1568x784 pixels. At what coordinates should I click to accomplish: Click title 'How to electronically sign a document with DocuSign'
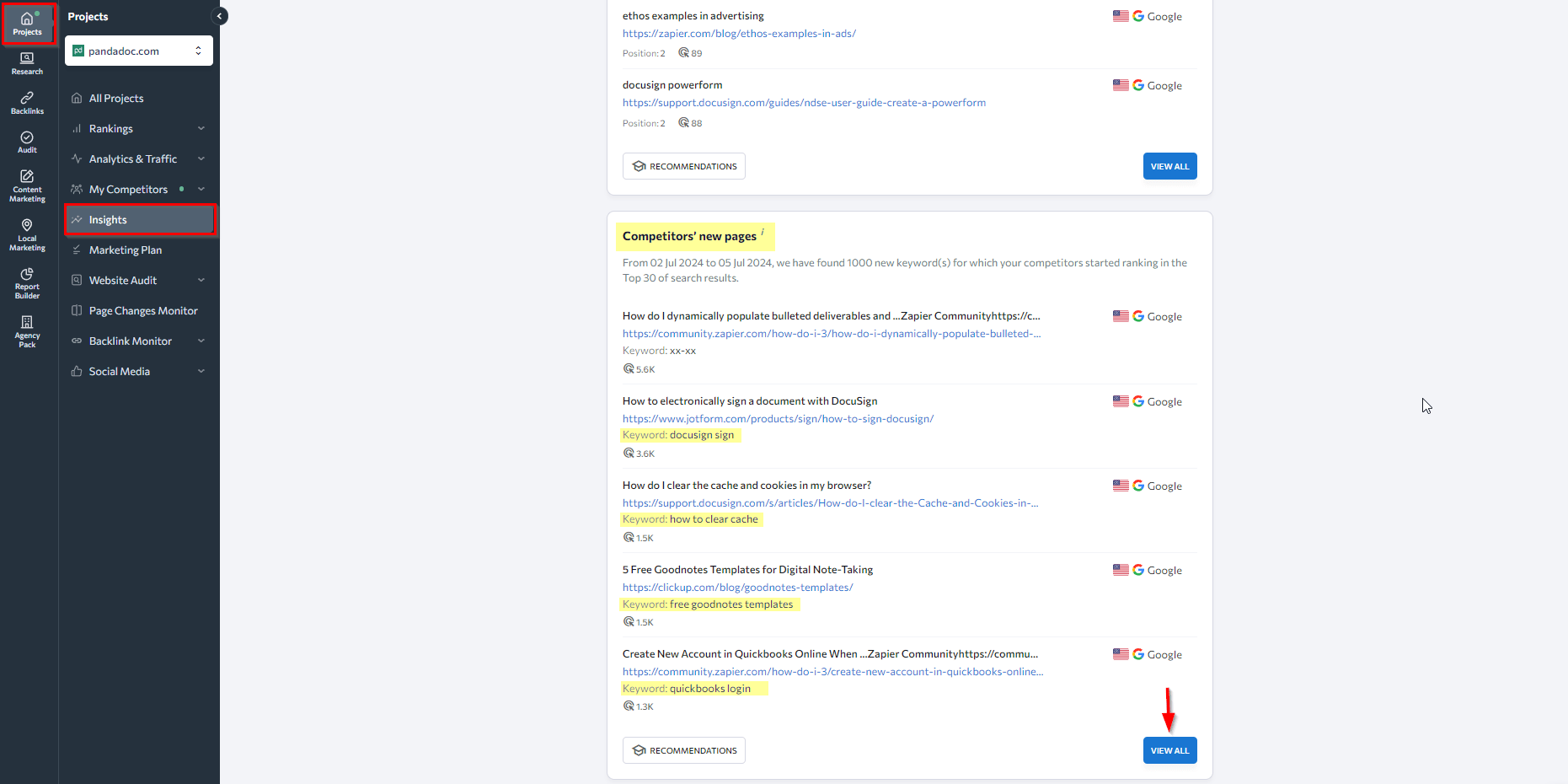tap(750, 401)
